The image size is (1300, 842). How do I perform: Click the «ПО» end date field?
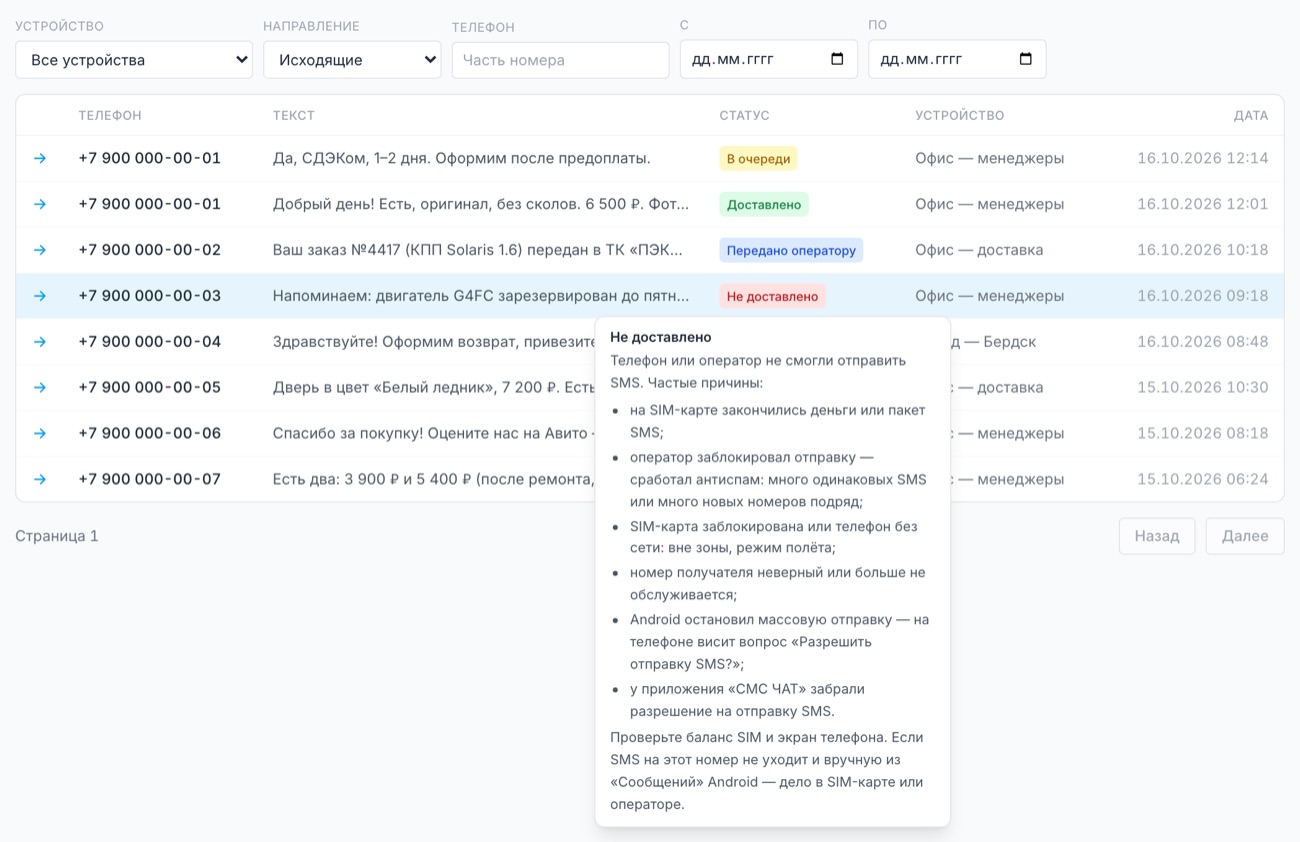pos(957,59)
